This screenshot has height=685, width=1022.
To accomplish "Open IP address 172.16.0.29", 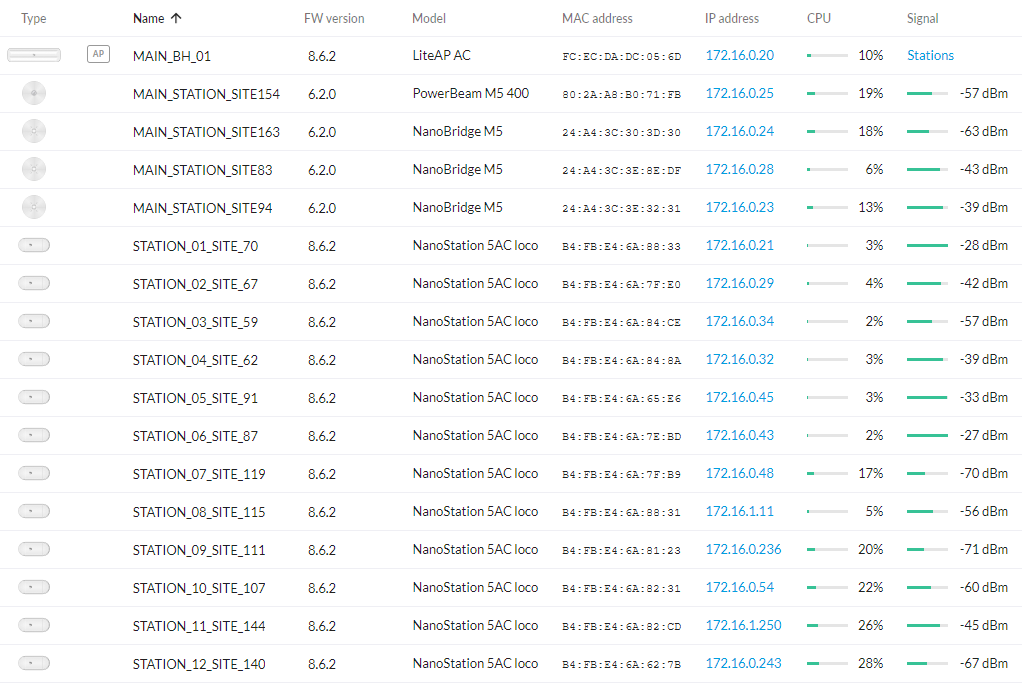I will click(x=740, y=283).
